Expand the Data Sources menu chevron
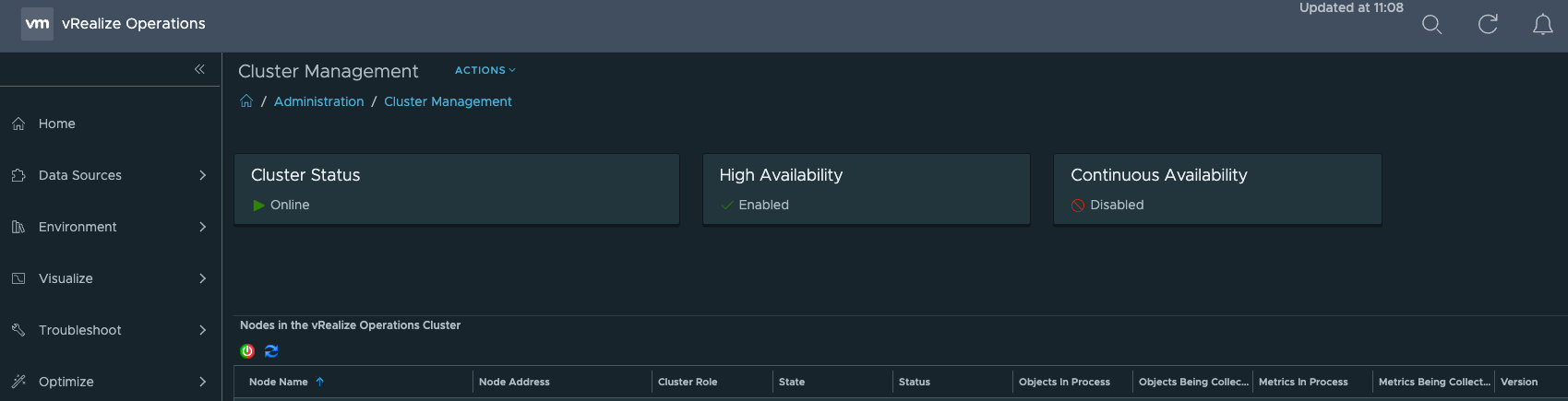Image resolution: width=1568 pixels, height=401 pixels. tap(203, 175)
